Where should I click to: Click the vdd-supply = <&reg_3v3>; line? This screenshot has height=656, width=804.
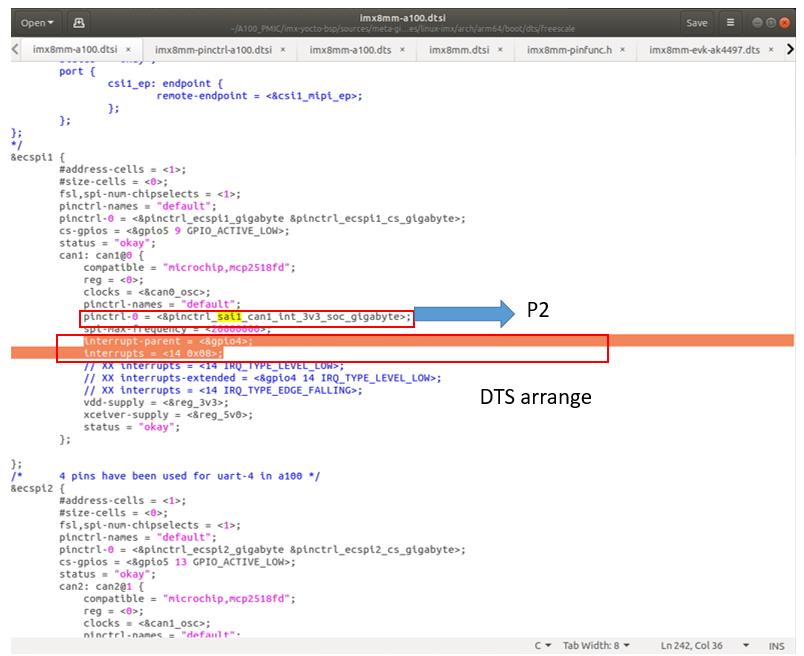156,402
